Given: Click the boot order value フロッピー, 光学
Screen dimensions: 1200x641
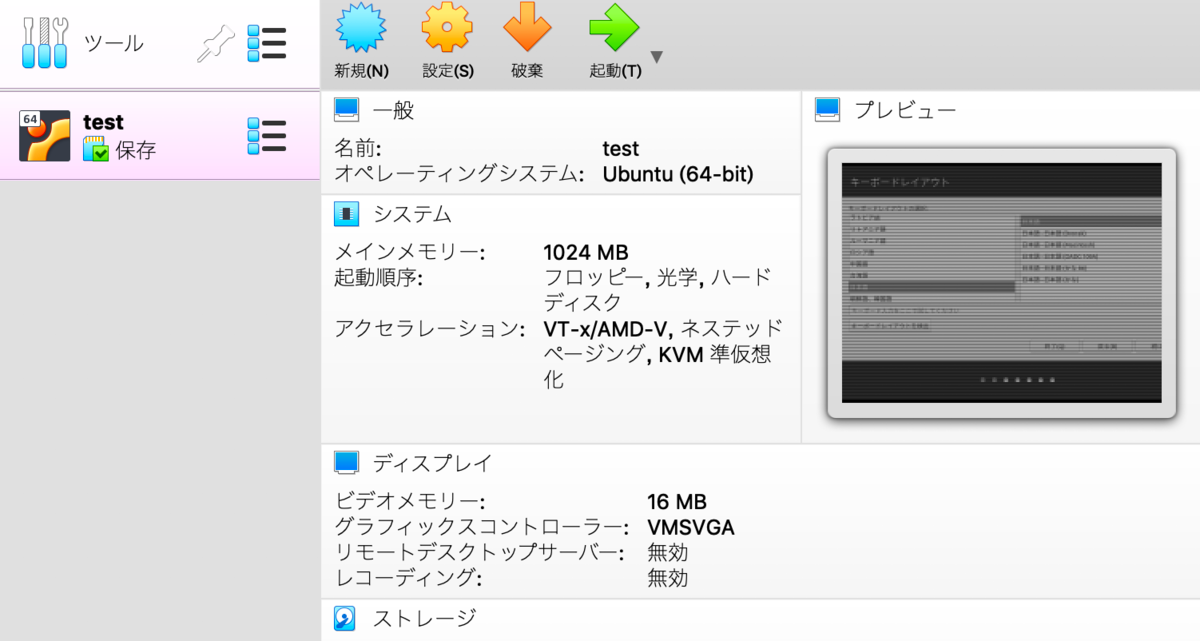Looking at the screenshot, I should [x=657, y=290].
